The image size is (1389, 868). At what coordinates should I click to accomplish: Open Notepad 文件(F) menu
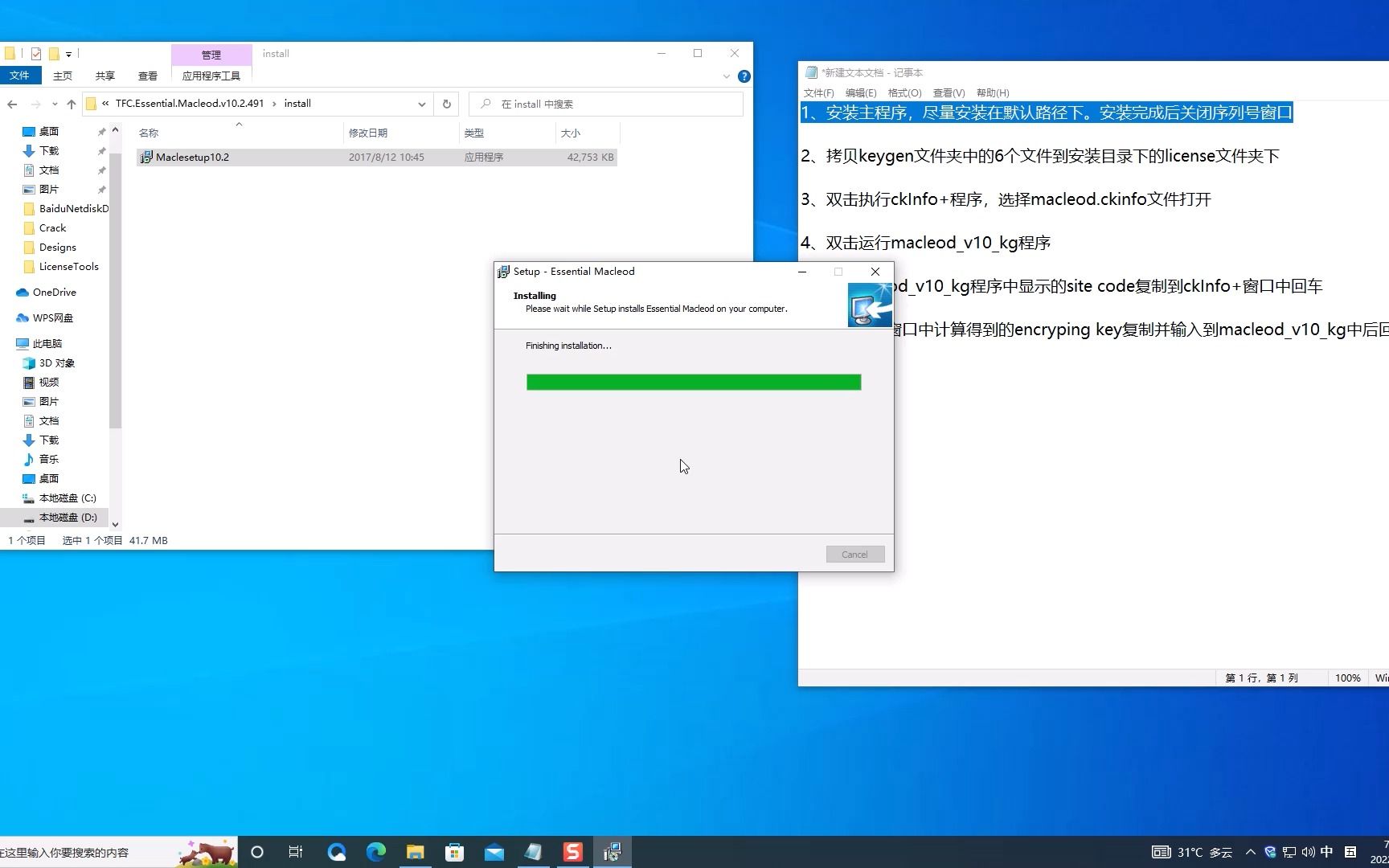click(818, 93)
